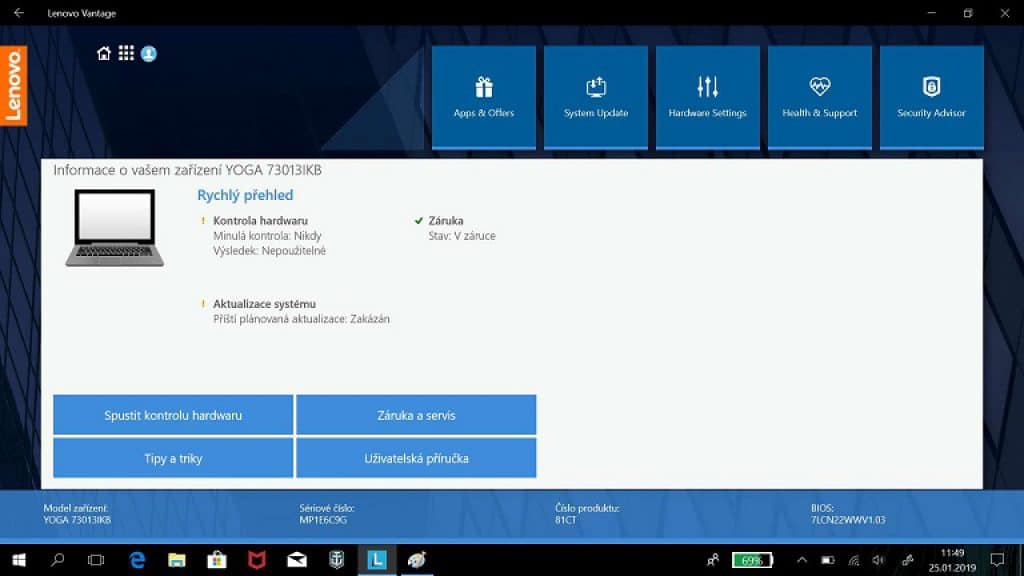Show hidden system tray icons
The image size is (1024, 576).
[x=802, y=560]
